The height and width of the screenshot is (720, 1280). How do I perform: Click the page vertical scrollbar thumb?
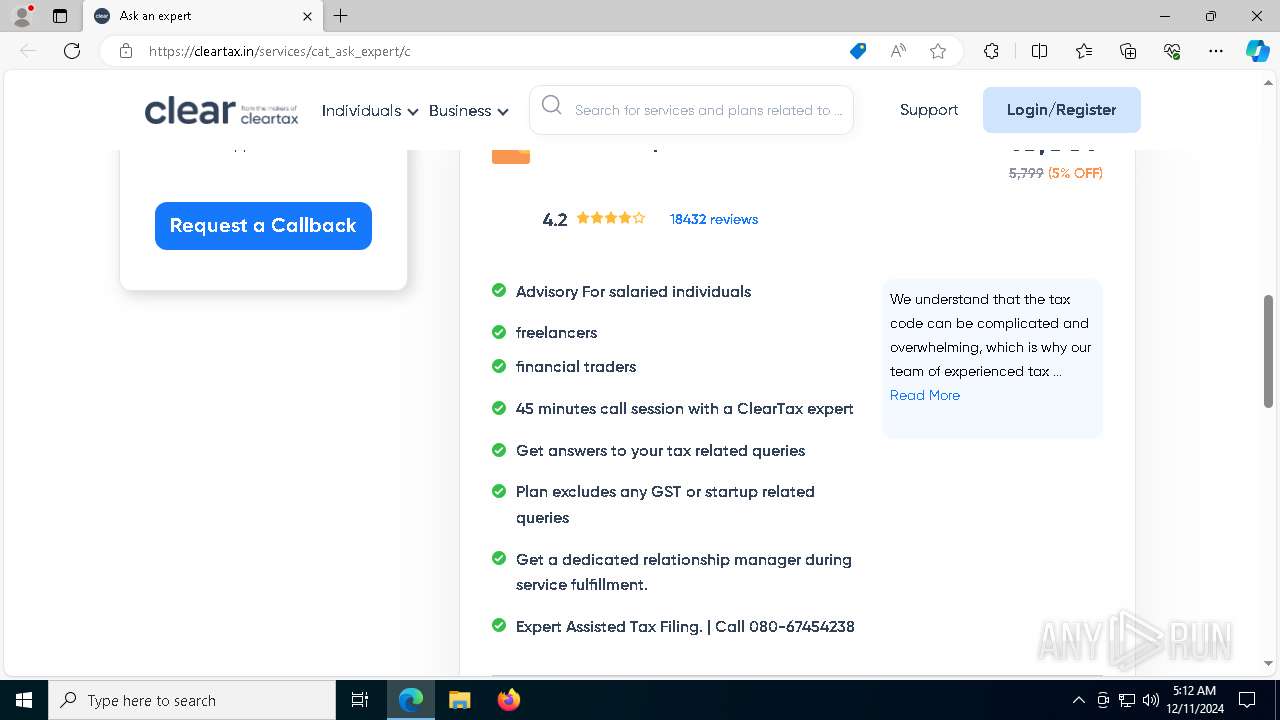tap(1269, 352)
